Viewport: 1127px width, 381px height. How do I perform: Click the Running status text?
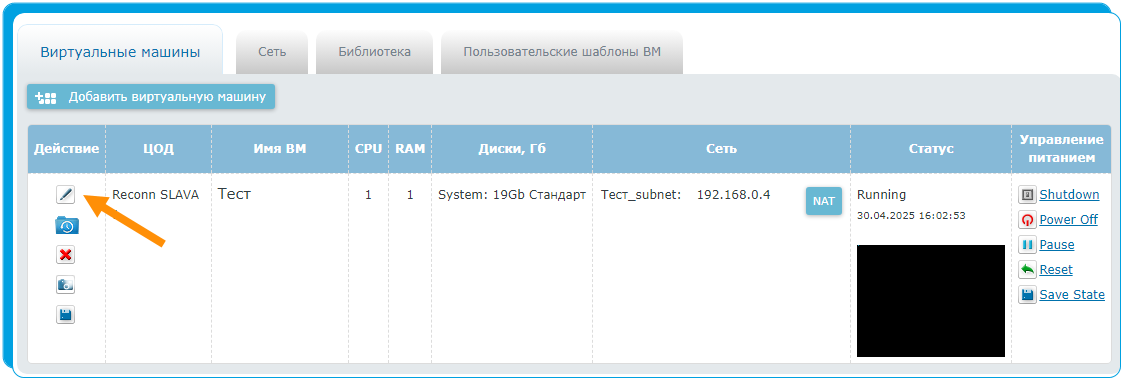click(x=881, y=195)
